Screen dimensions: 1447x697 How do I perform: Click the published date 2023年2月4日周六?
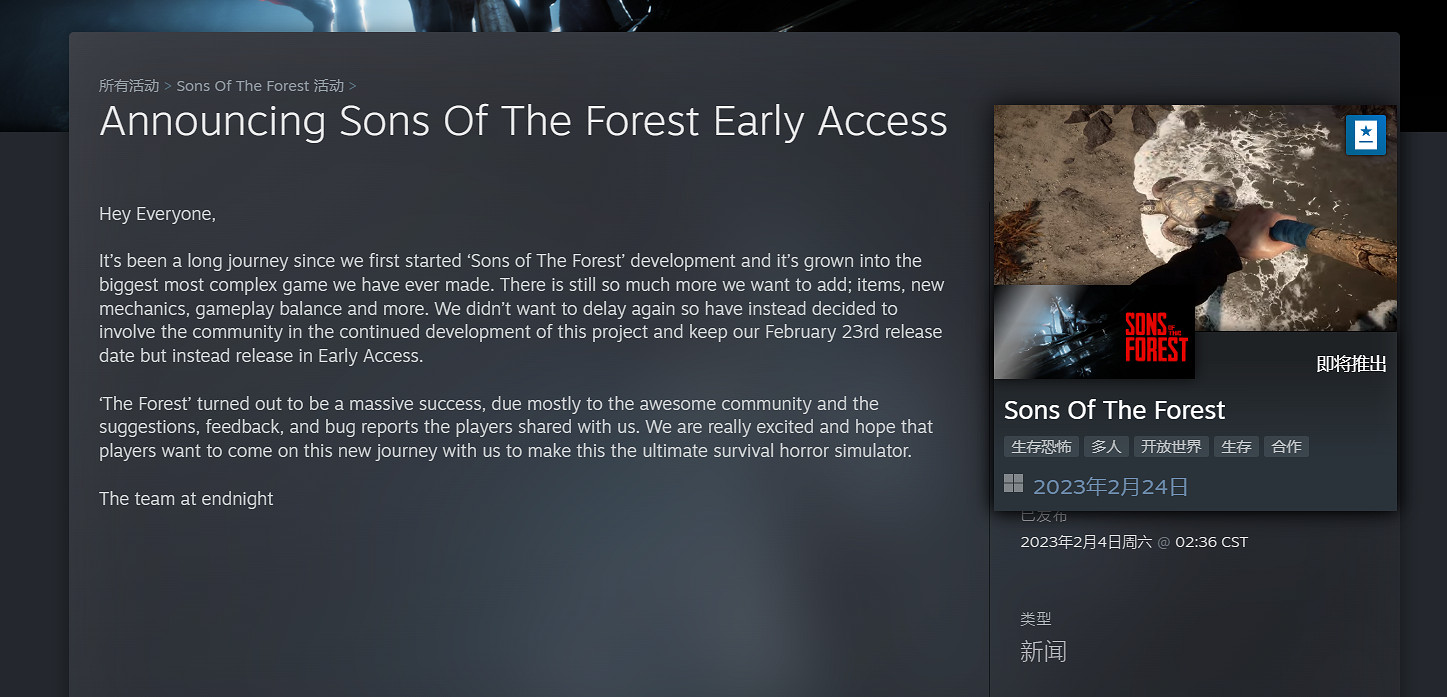point(1085,542)
